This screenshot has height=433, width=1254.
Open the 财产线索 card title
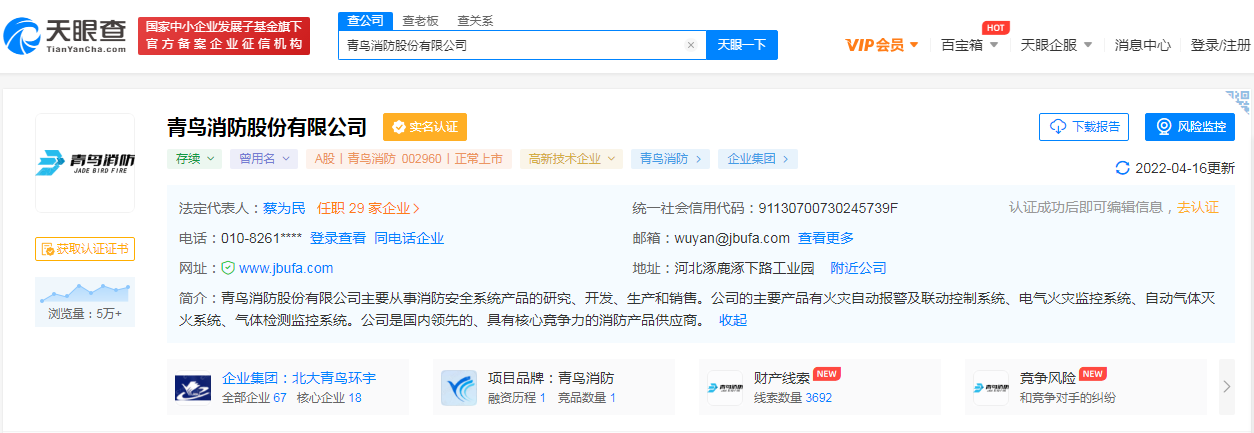point(782,378)
